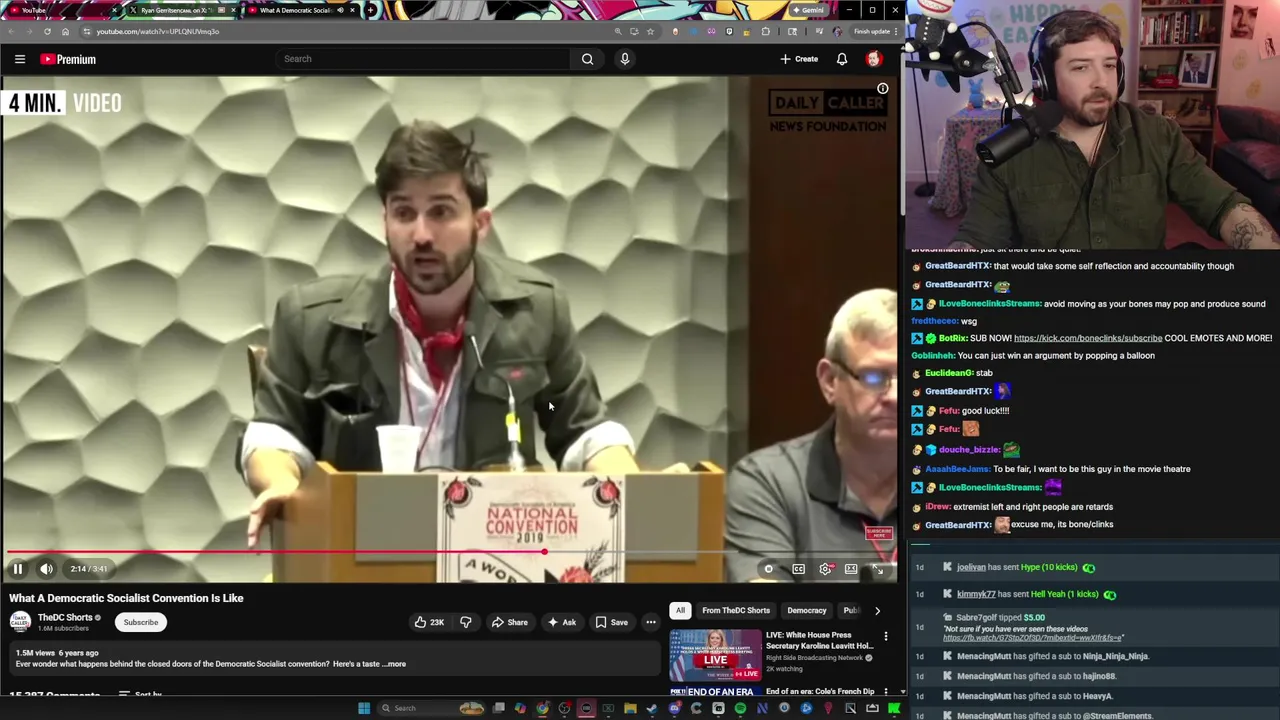Click the Finish update Chrome button
Screen dimensions: 1280x720
click(872, 31)
